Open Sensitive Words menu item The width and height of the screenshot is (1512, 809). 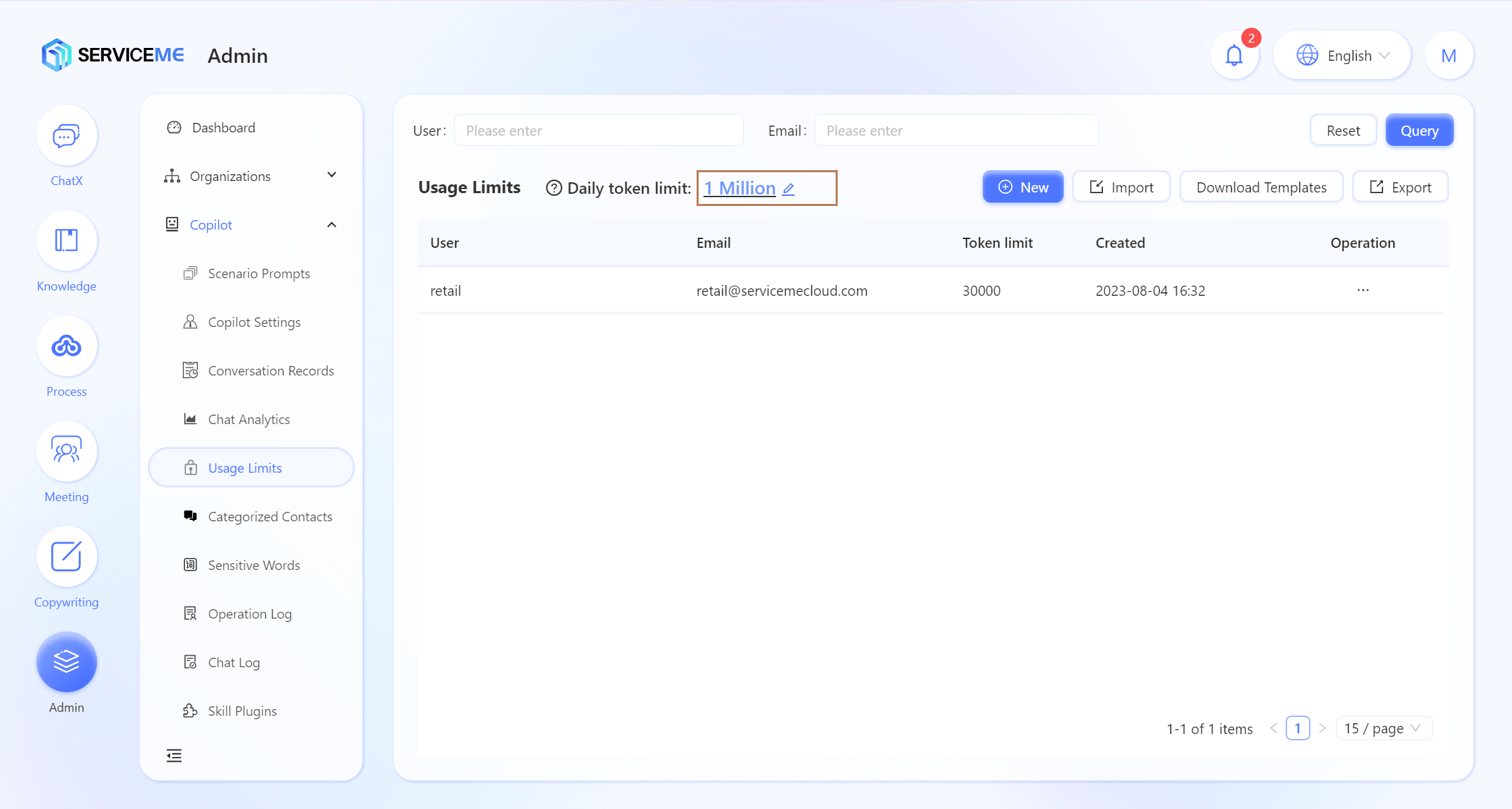coord(254,565)
